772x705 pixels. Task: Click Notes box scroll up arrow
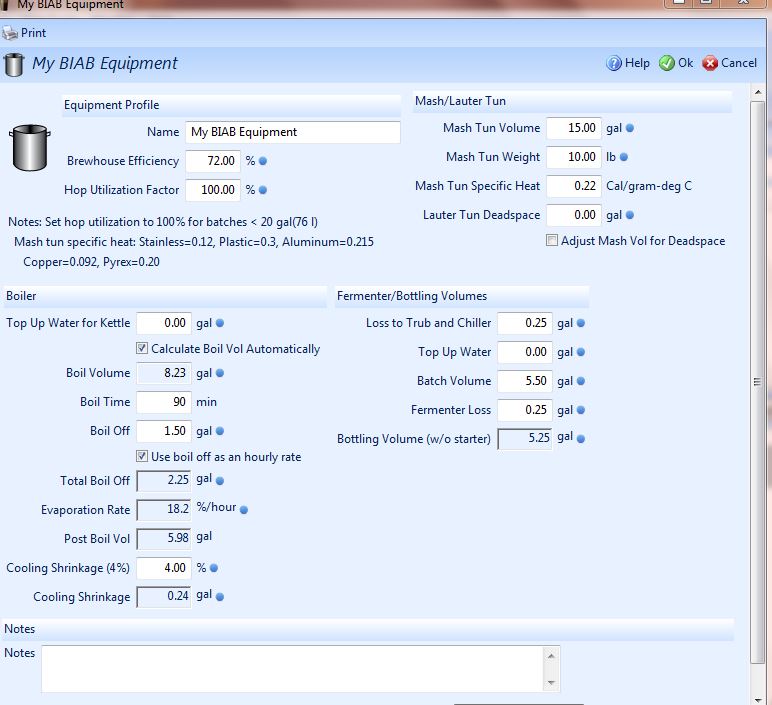(551, 656)
